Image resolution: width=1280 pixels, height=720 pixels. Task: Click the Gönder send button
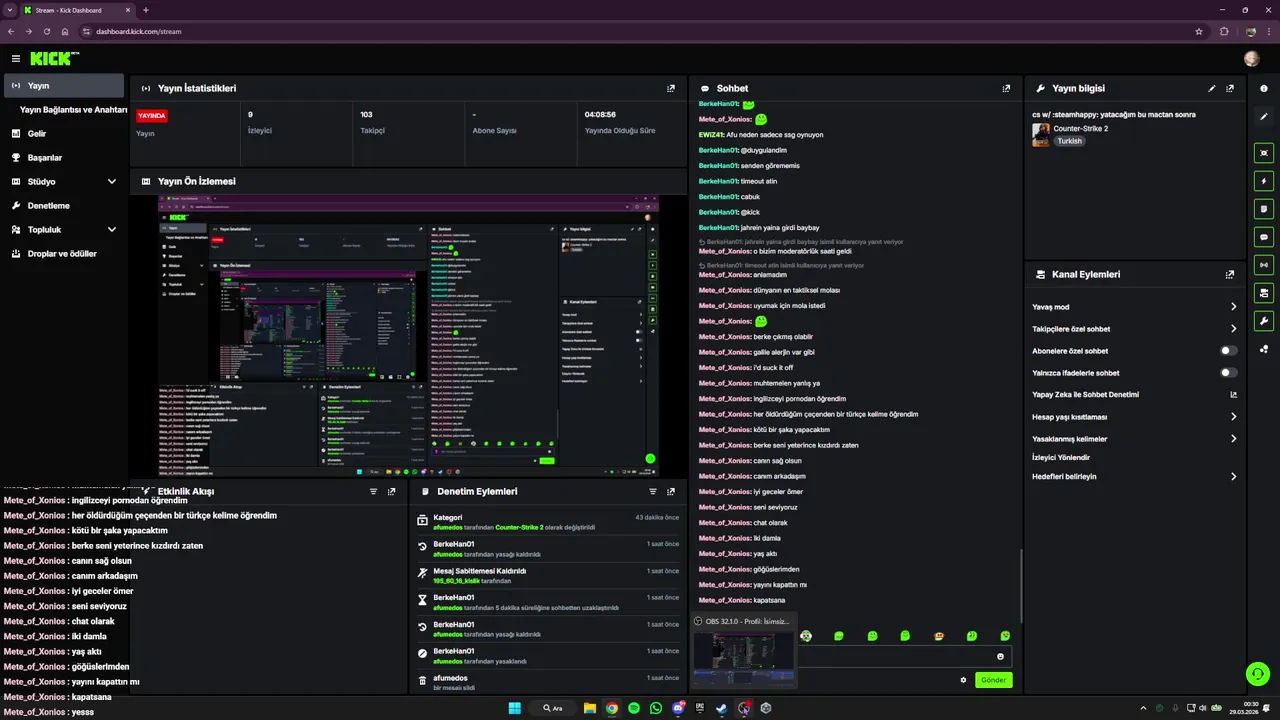(994, 680)
